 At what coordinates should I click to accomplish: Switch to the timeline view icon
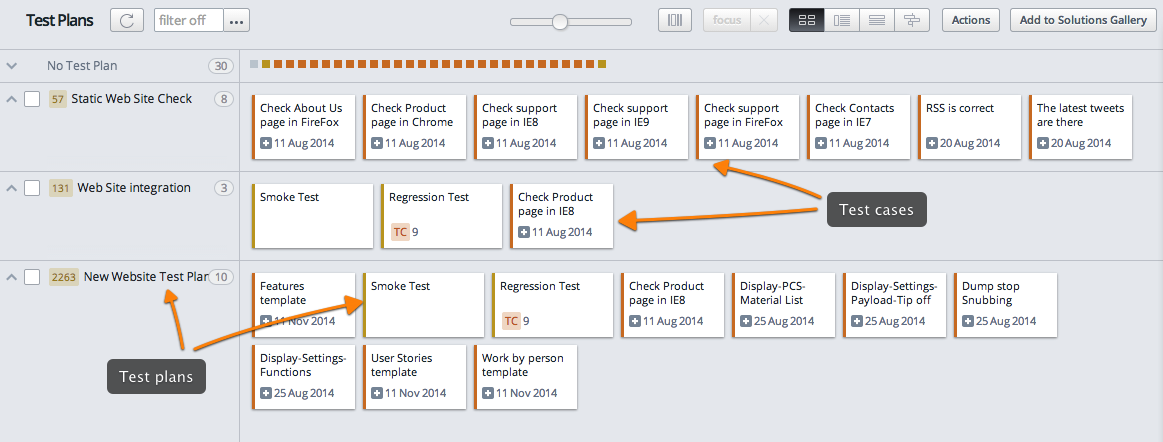(x=912, y=21)
